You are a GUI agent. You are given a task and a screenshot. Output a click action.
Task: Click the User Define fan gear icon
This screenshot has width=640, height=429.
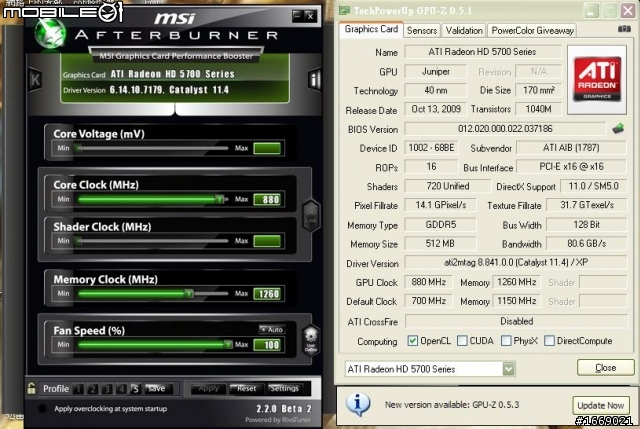[x=311, y=340]
